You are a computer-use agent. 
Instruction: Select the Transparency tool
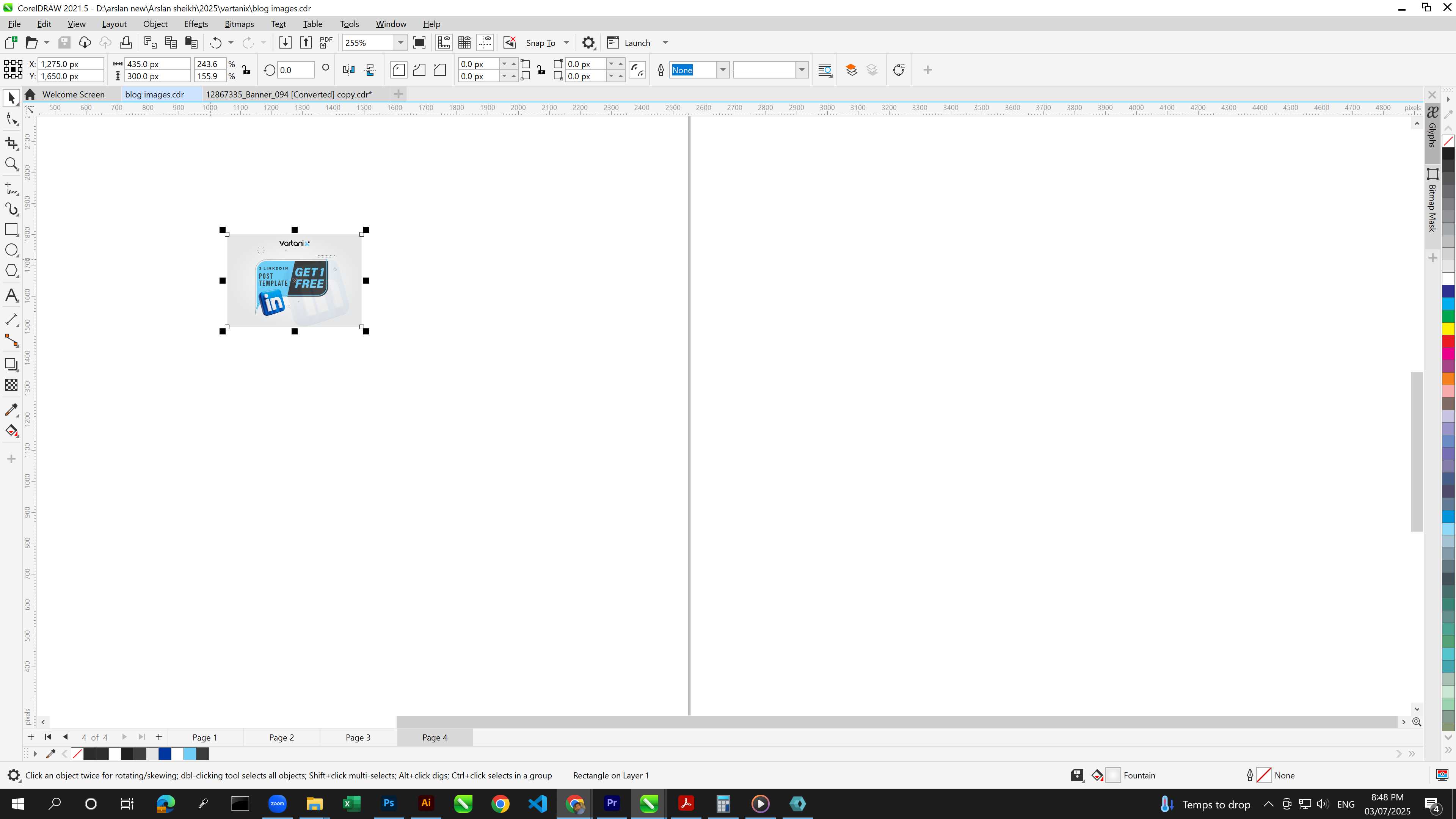[x=11, y=386]
